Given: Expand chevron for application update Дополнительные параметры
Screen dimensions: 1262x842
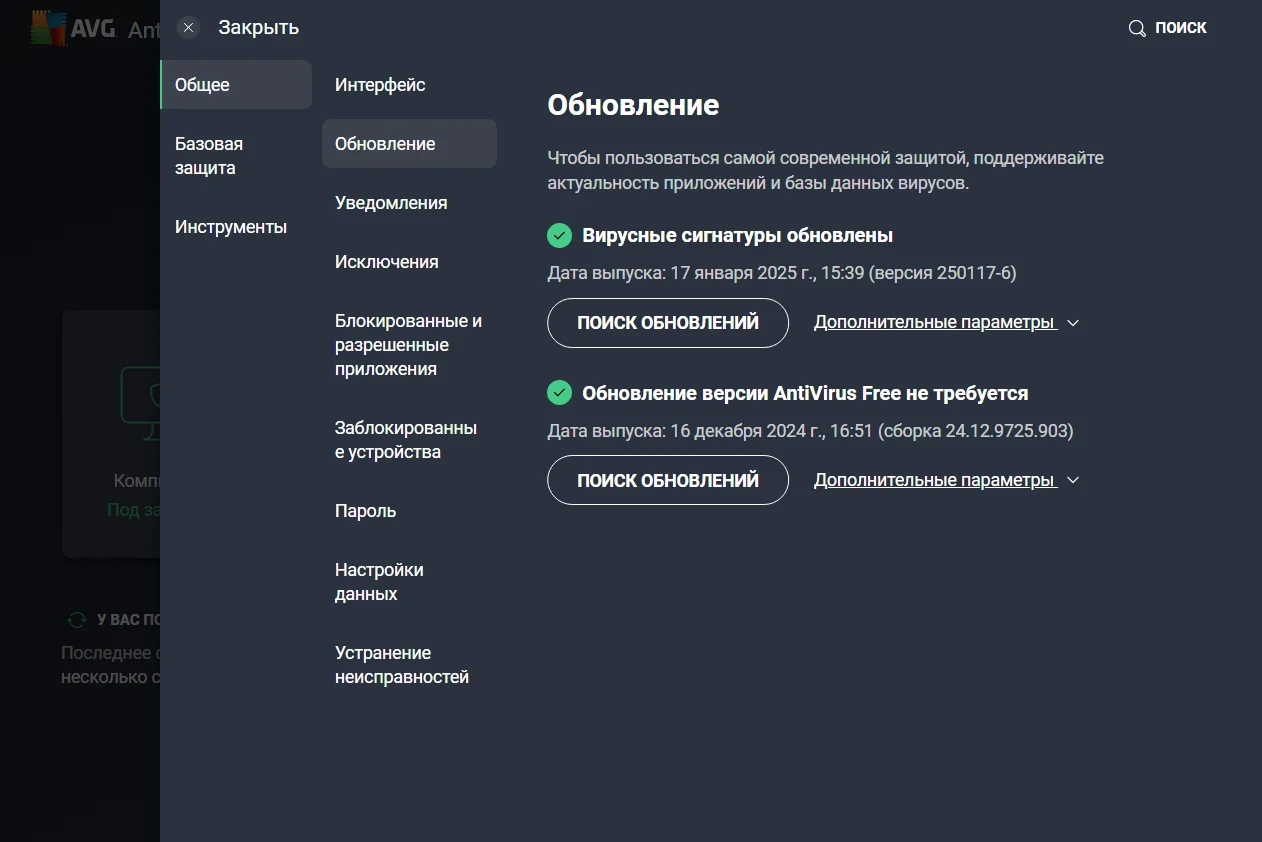Looking at the screenshot, I should point(1073,480).
